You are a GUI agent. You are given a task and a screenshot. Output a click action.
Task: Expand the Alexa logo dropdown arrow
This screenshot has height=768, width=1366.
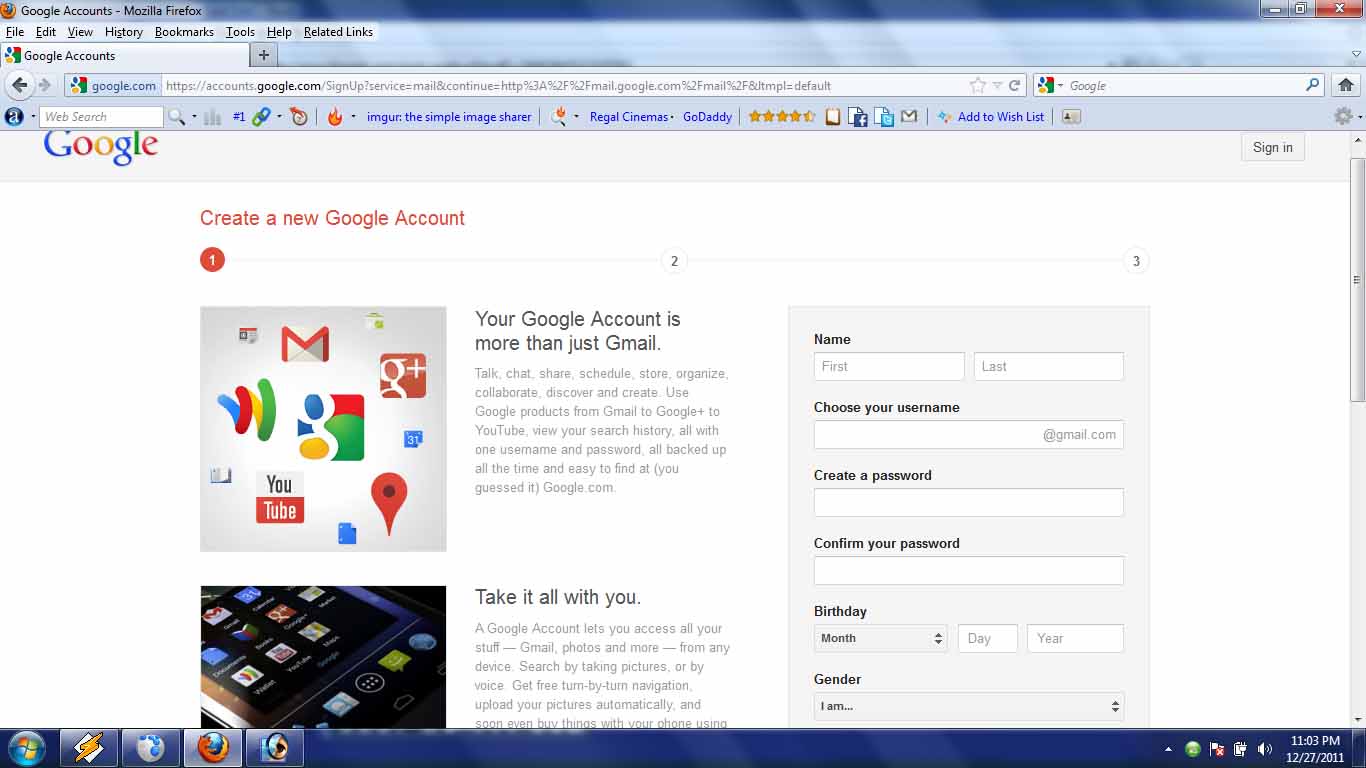click(33, 117)
